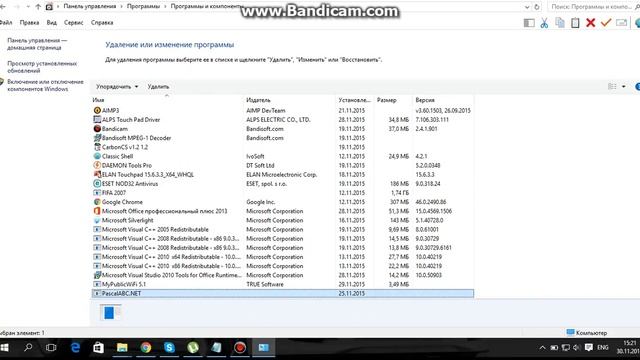Open Task View on the taskbar
The height and width of the screenshot is (360, 640).
[x=51, y=348]
